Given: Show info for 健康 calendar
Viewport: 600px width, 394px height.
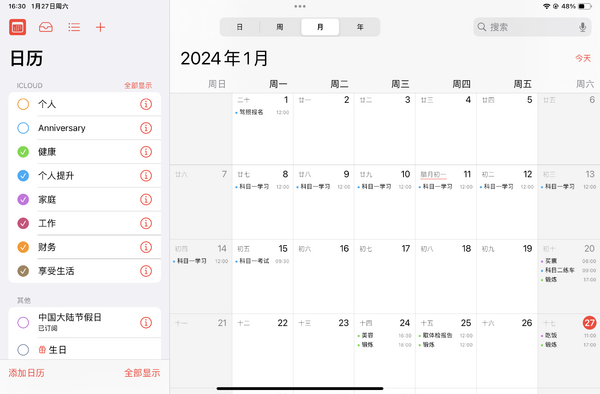Looking at the screenshot, I should (146, 152).
